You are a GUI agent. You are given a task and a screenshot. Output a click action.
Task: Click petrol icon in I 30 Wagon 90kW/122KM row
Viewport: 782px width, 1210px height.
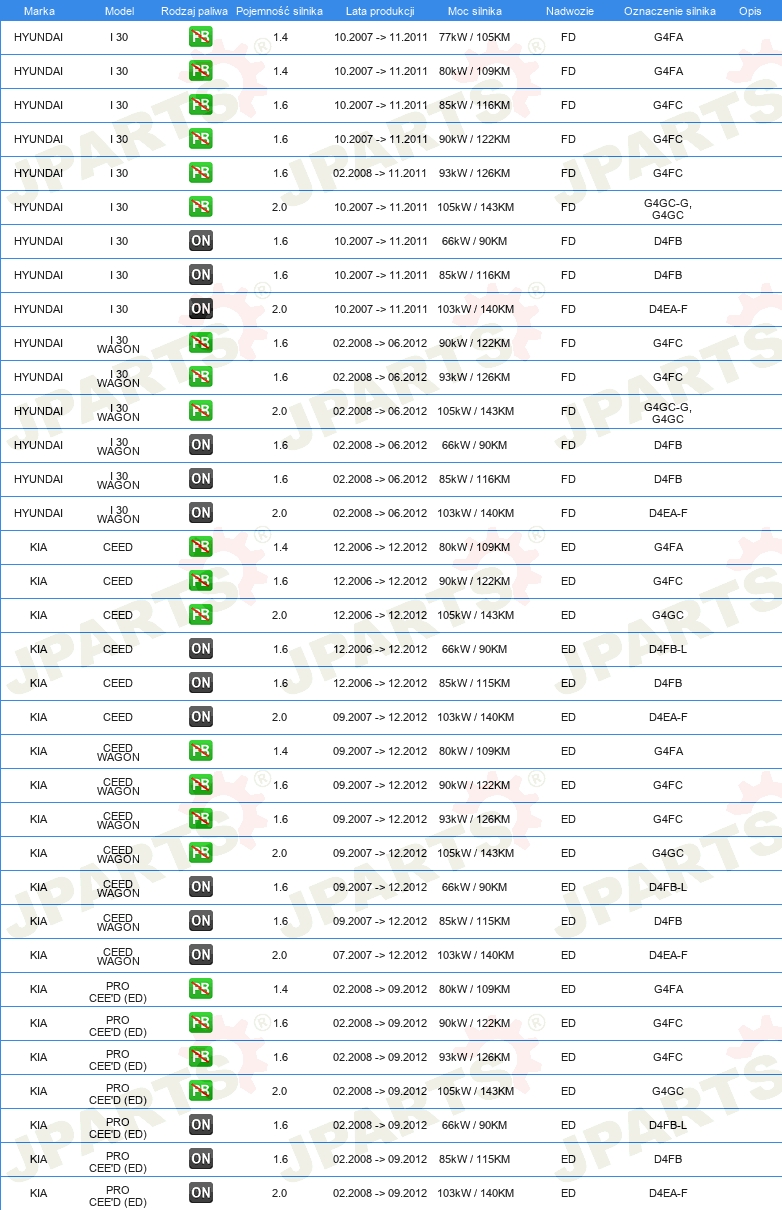[201, 344]
